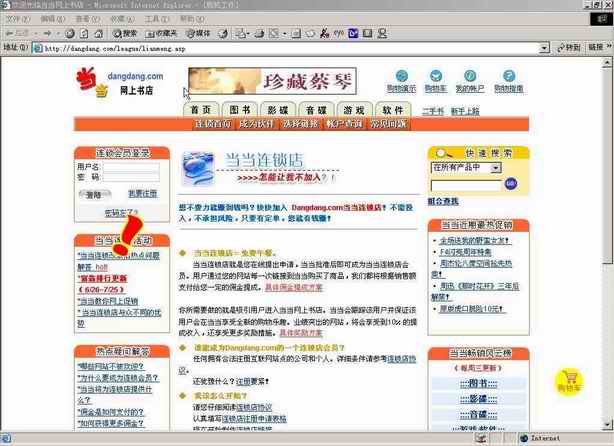Screen dimensions: 614x446
Task: Click the 我要注册 register link
Action: coord(143,193)
